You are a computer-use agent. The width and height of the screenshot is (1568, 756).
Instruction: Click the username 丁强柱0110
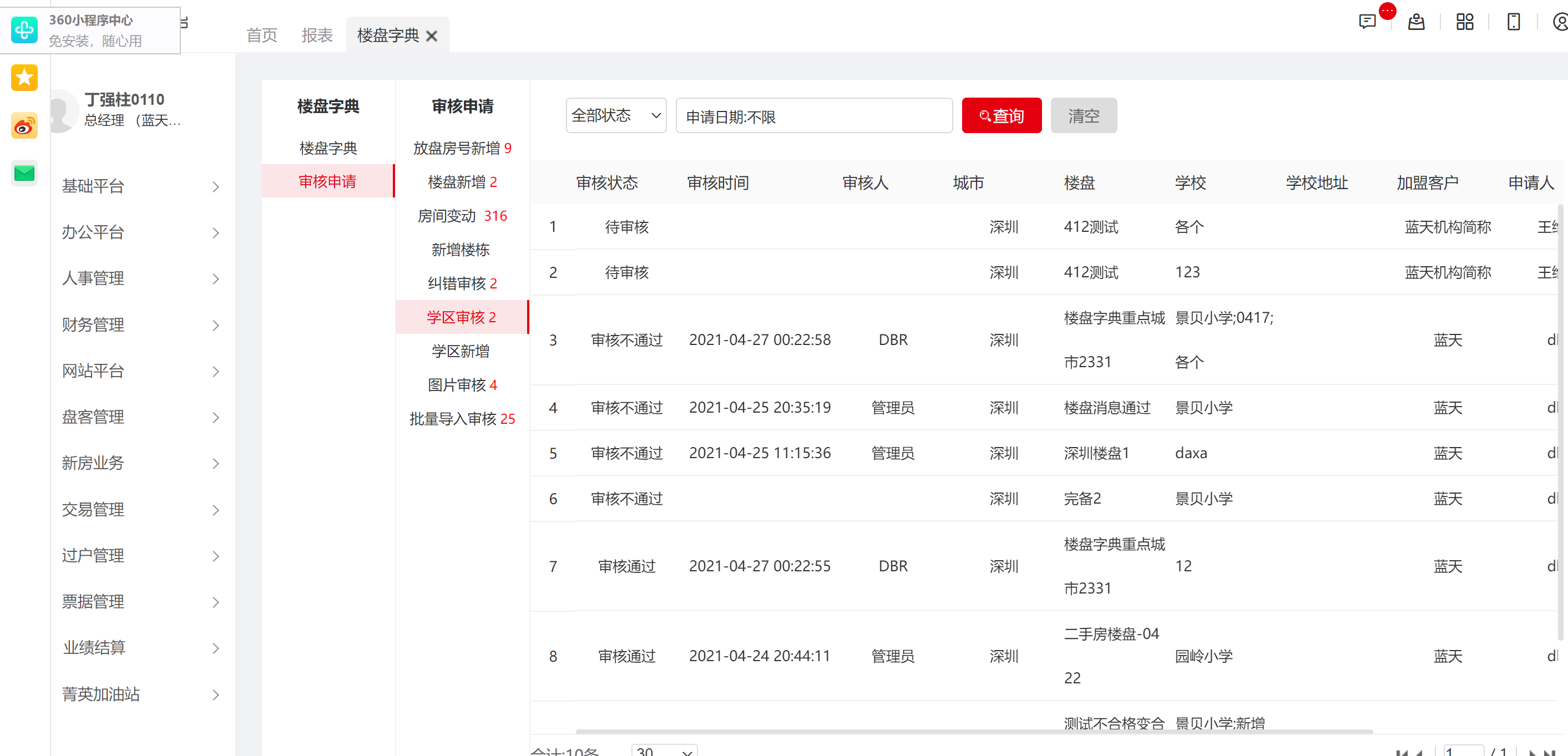coord(124,99)
